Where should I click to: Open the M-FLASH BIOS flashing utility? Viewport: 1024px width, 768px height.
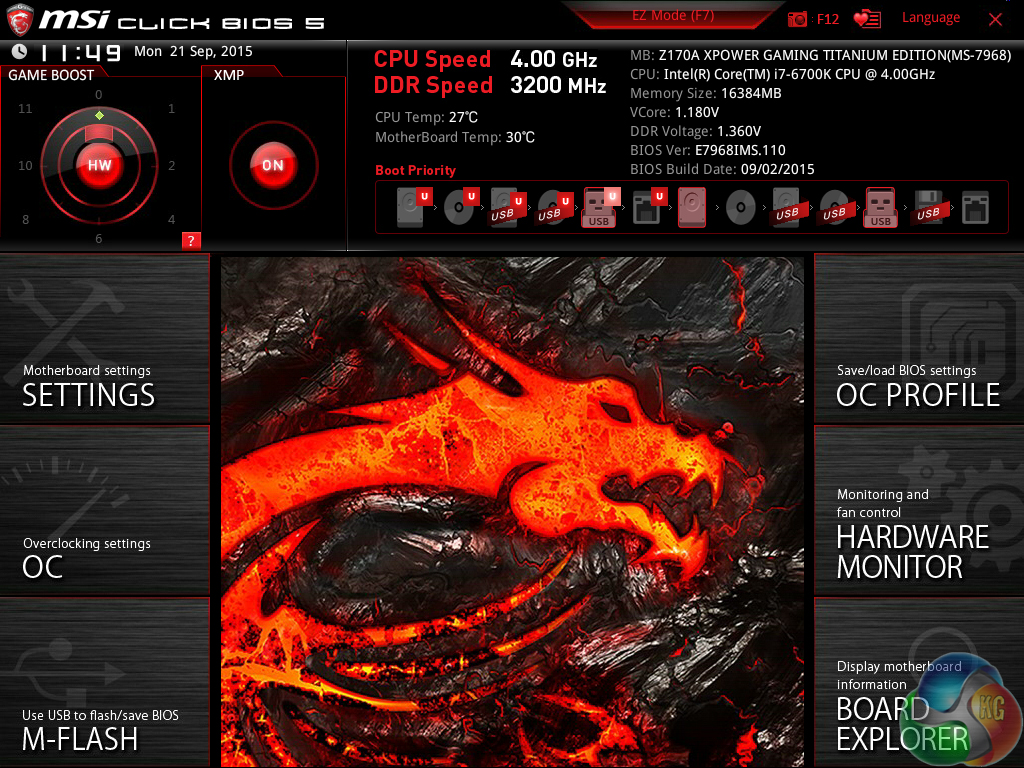pos(104,683)
